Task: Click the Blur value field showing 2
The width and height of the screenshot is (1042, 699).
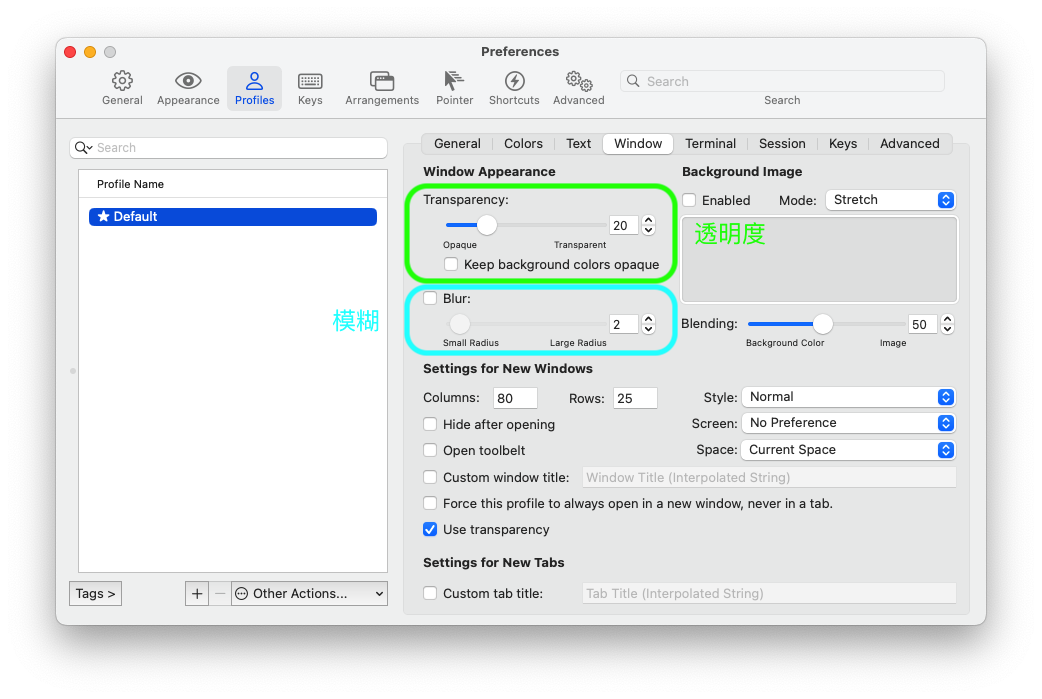Action: point(623,324)
